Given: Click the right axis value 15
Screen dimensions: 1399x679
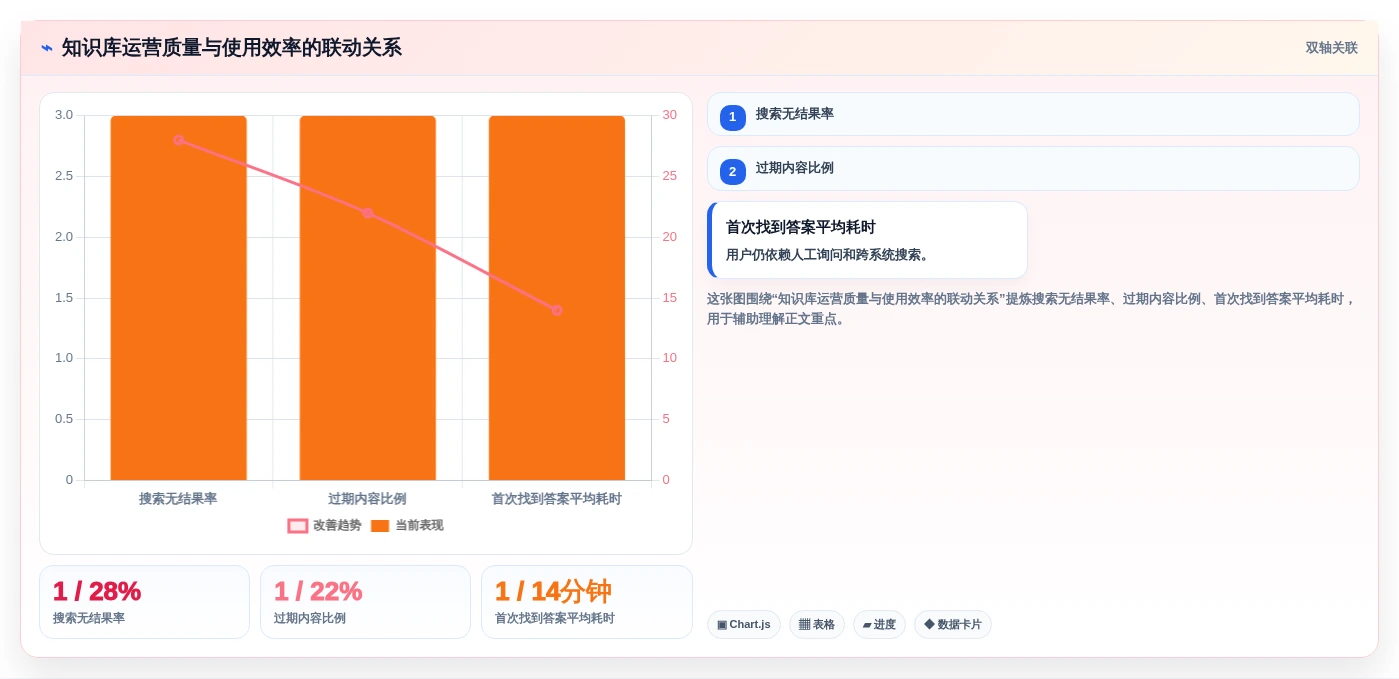Looking at the screenshot, I should click(x=669, y=297).
